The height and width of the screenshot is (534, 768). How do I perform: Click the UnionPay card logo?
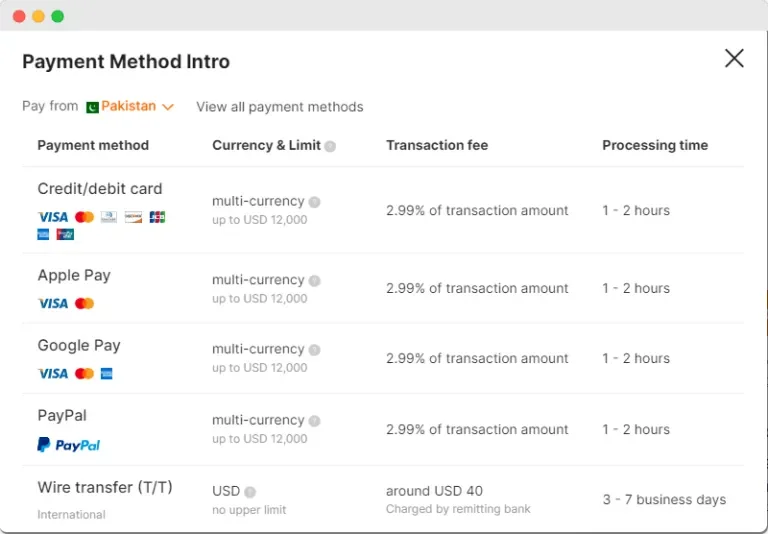[x=65, y=234]
